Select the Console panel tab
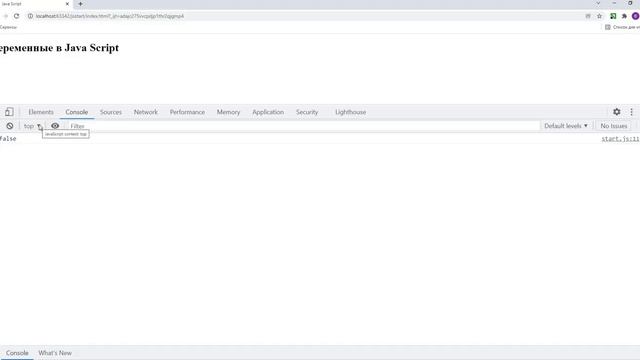 click(77, 112)
